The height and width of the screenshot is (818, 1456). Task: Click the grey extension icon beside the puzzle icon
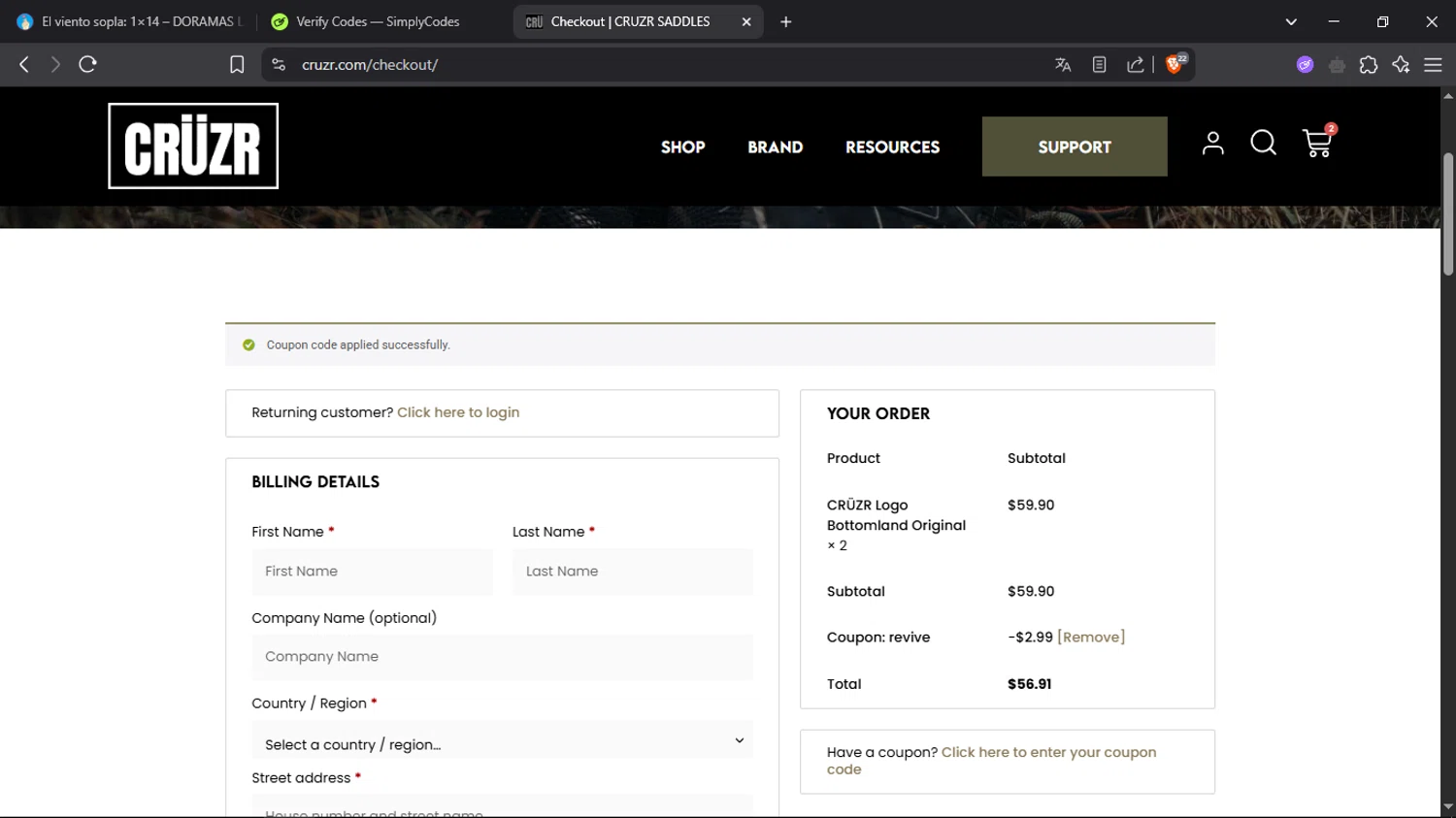coord(1337,65)
